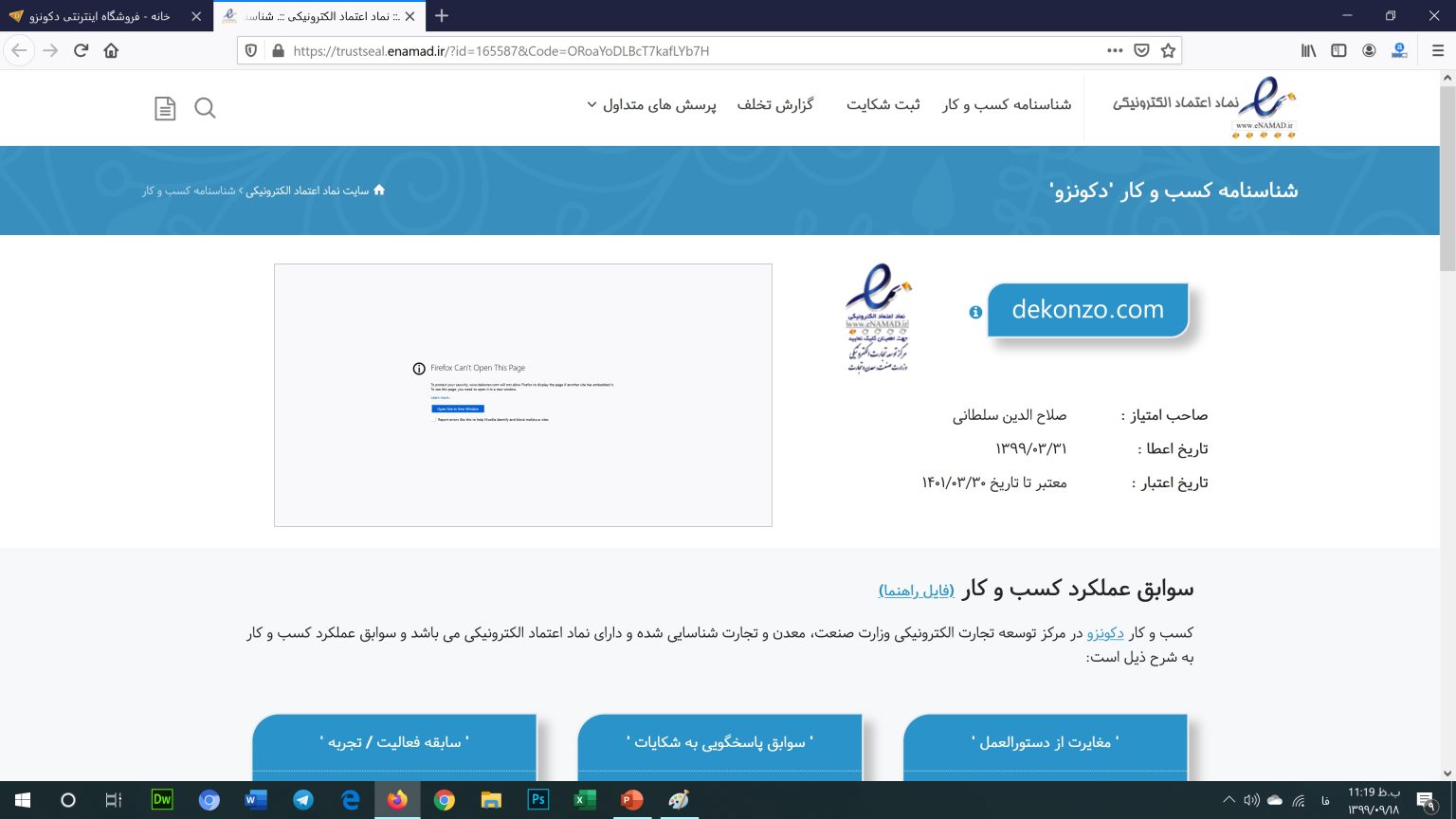Click the document icon beside search

165,108
